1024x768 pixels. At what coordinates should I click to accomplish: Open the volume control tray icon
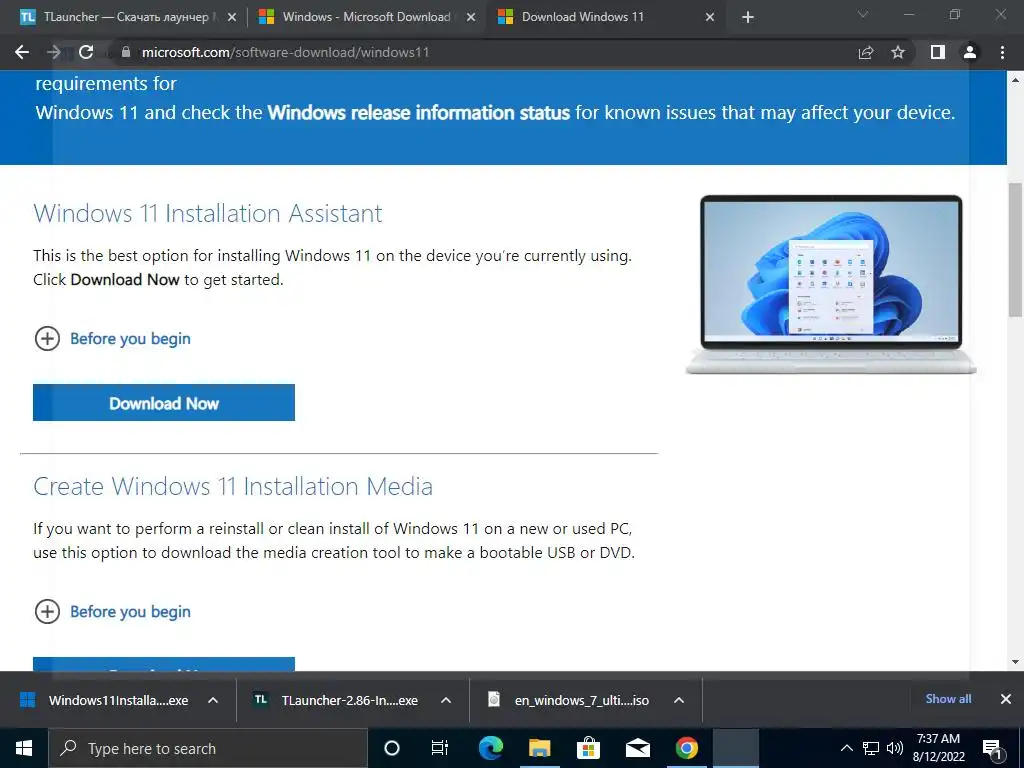pyautogui.click(x=895, y=748)
